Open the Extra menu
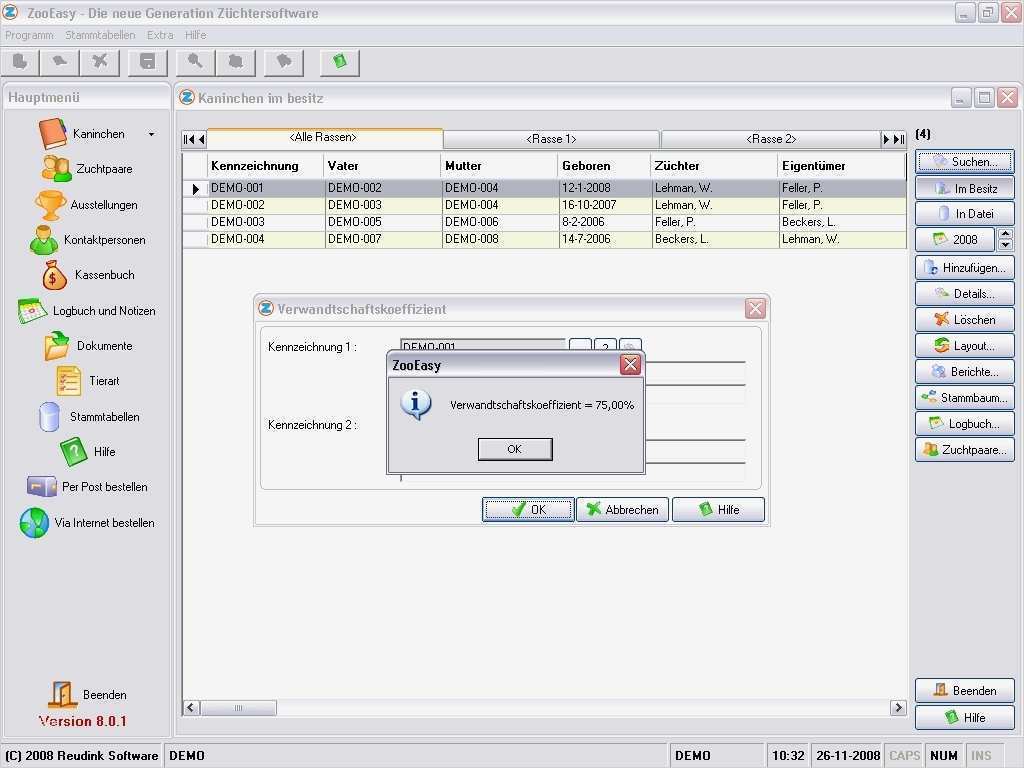This screenshot has height=768, width=1024. pyautogui.click(x=160, y=35)
